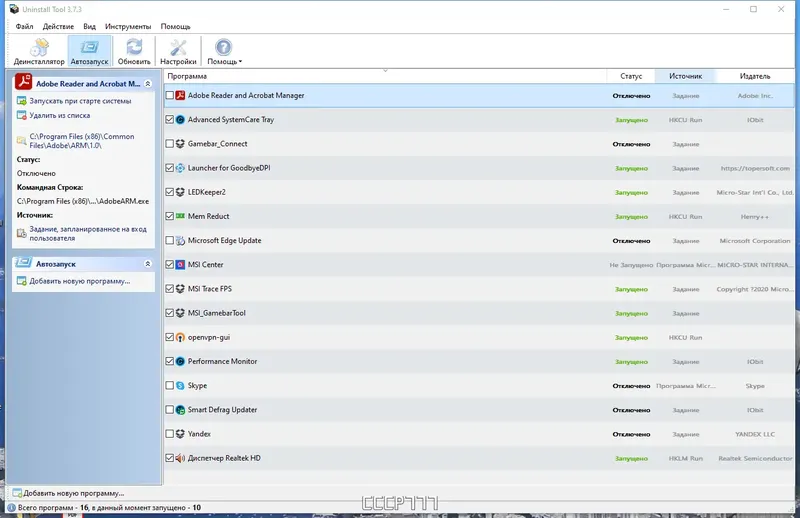Collapse the Adobe Reader sidebar panel
800x518 pixels.
click(x=148, y=84)
